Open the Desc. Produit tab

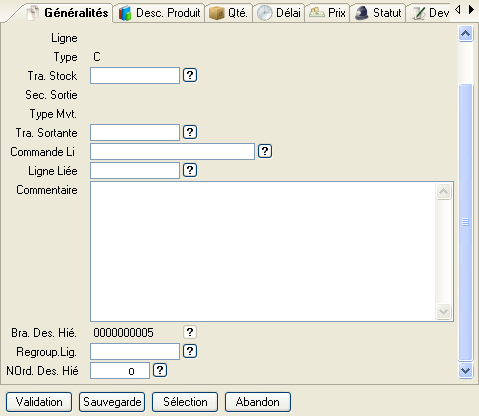coord(159,13)
